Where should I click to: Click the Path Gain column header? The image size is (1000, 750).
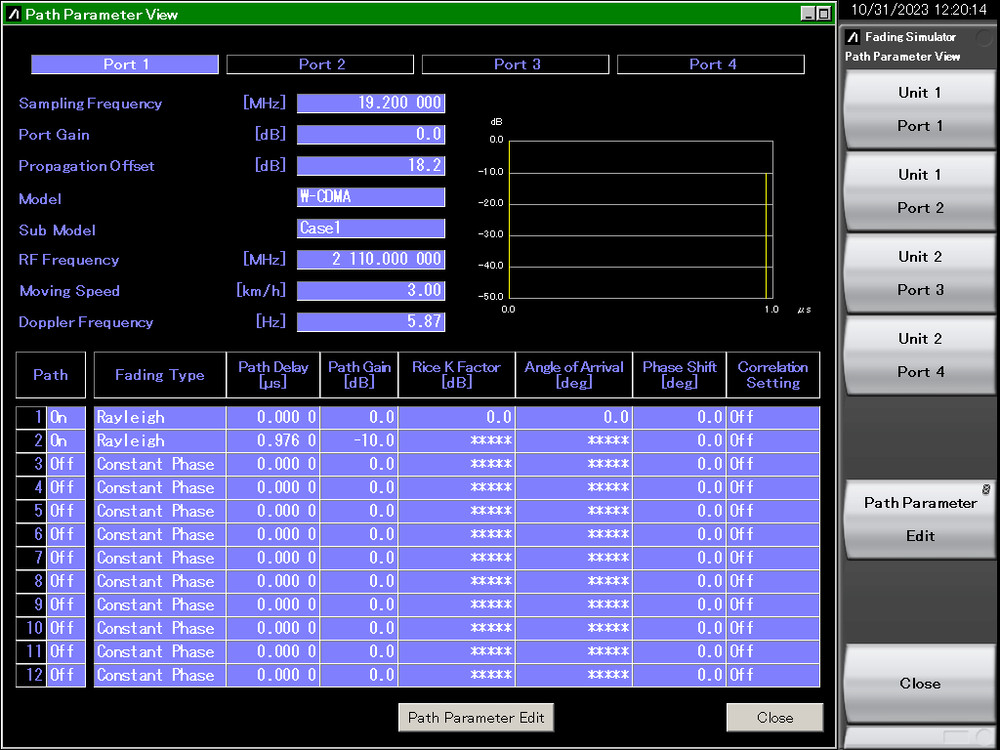point(359,375)
